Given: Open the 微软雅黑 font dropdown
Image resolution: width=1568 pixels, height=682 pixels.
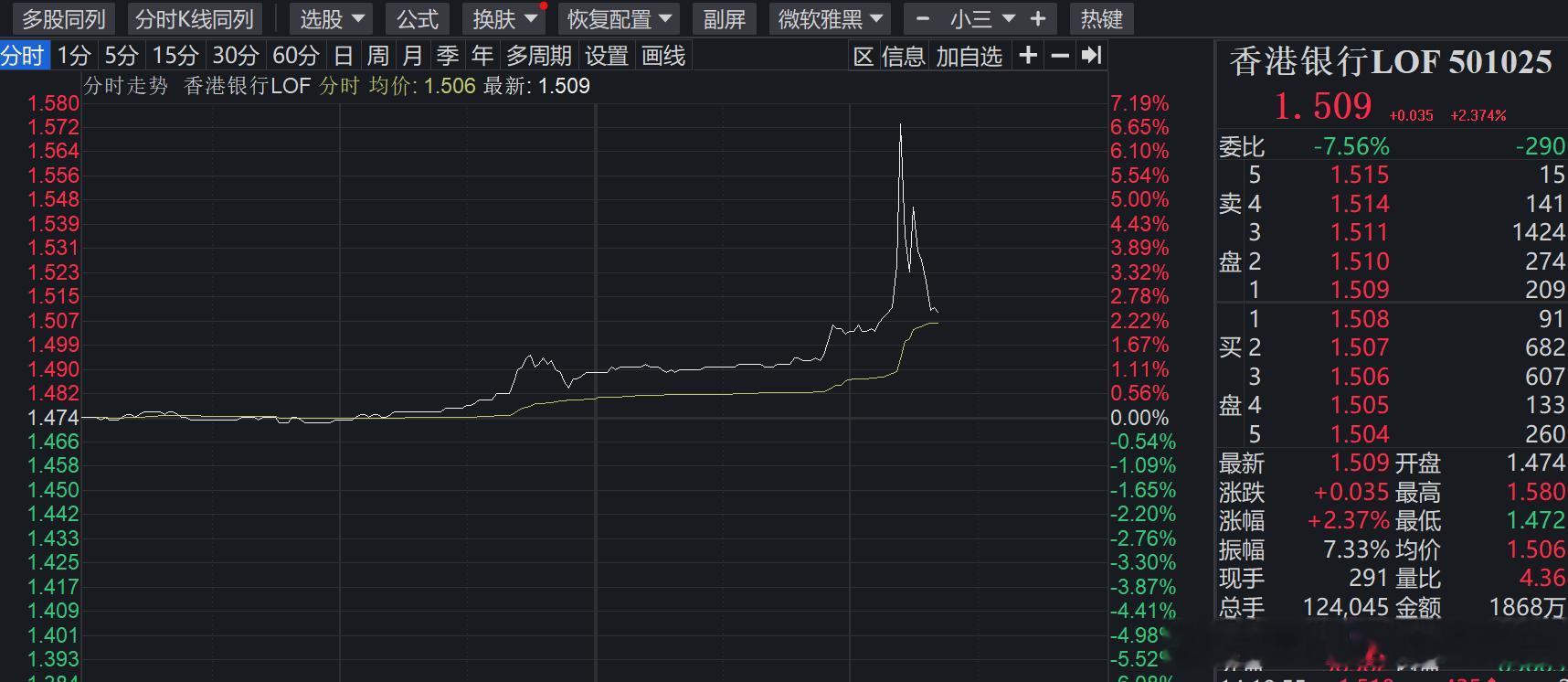Looking at the screenshot, I should tap(830, 18).
